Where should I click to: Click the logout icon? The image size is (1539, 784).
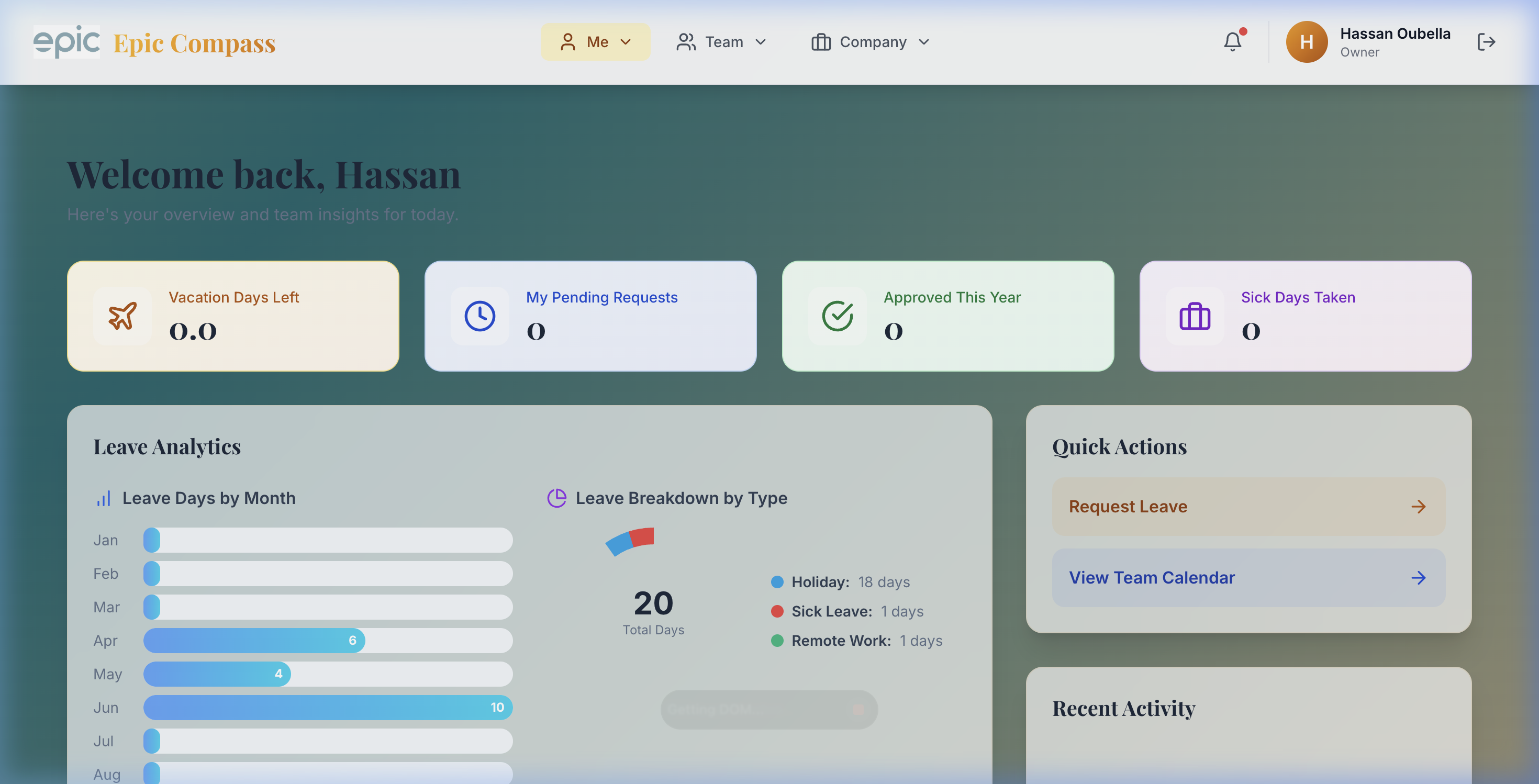1486,42
